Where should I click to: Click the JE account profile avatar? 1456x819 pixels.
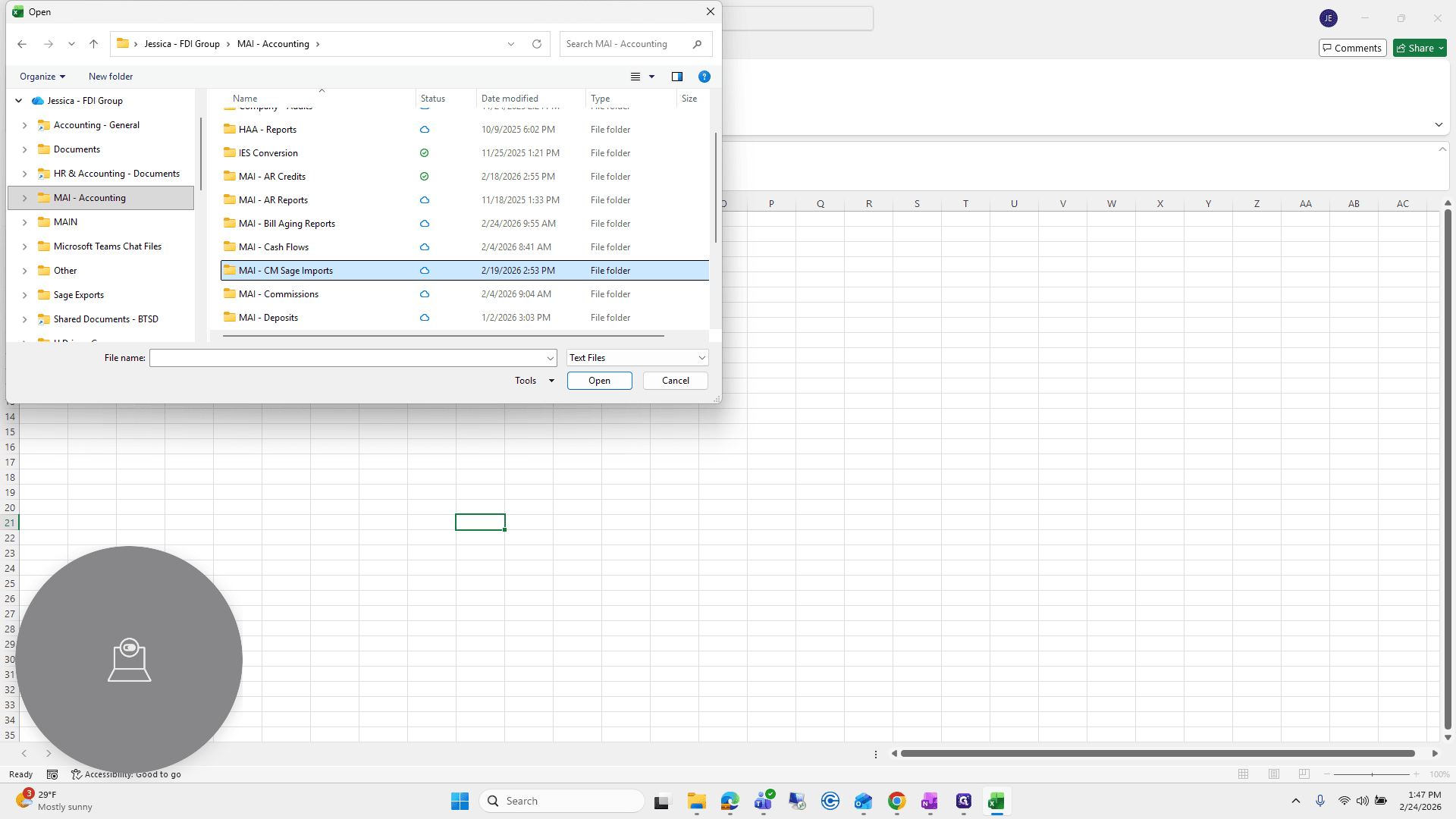[1329, 18]
